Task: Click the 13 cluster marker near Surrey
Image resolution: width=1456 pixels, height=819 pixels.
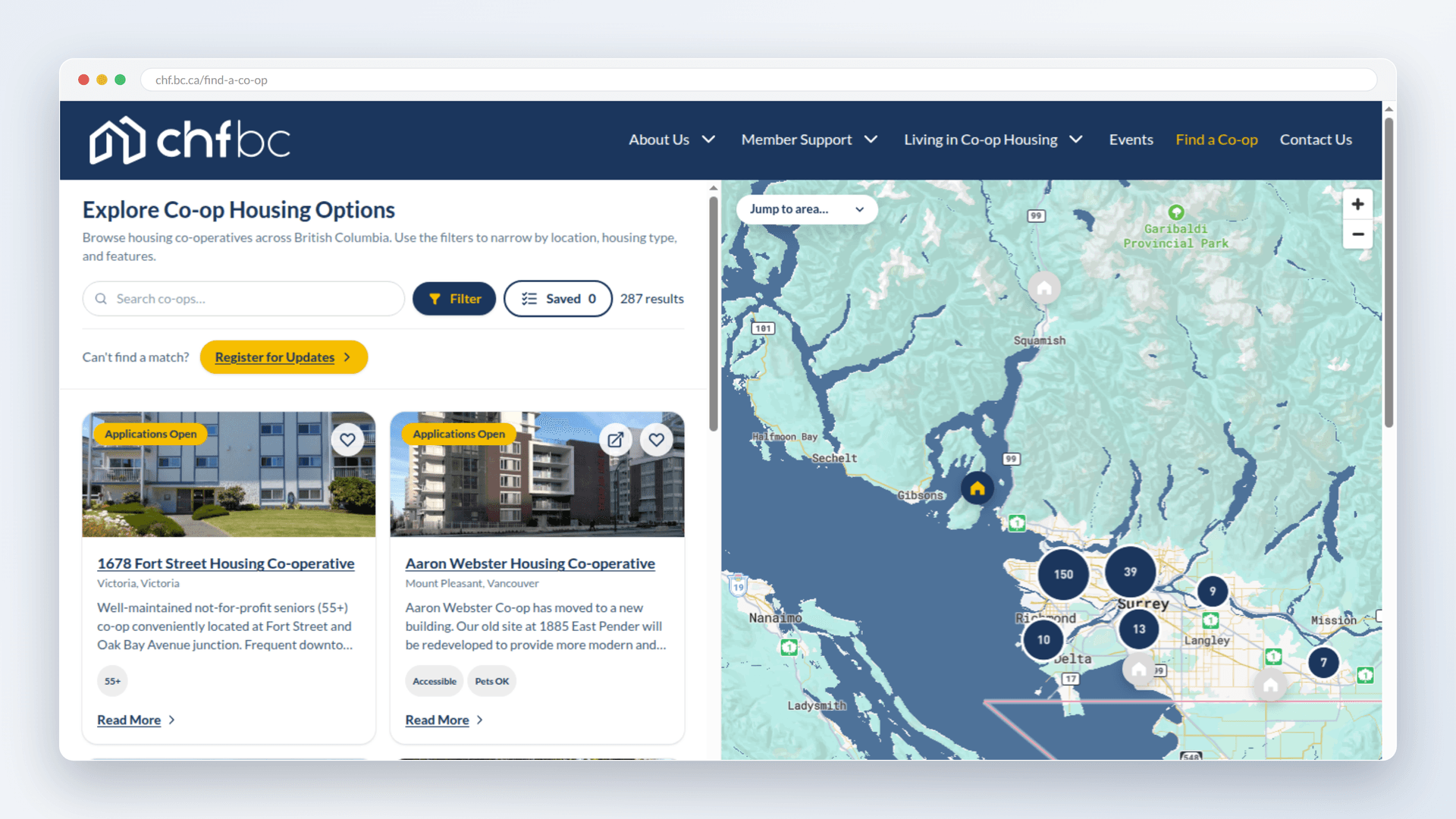Action: pos(1139,629)
